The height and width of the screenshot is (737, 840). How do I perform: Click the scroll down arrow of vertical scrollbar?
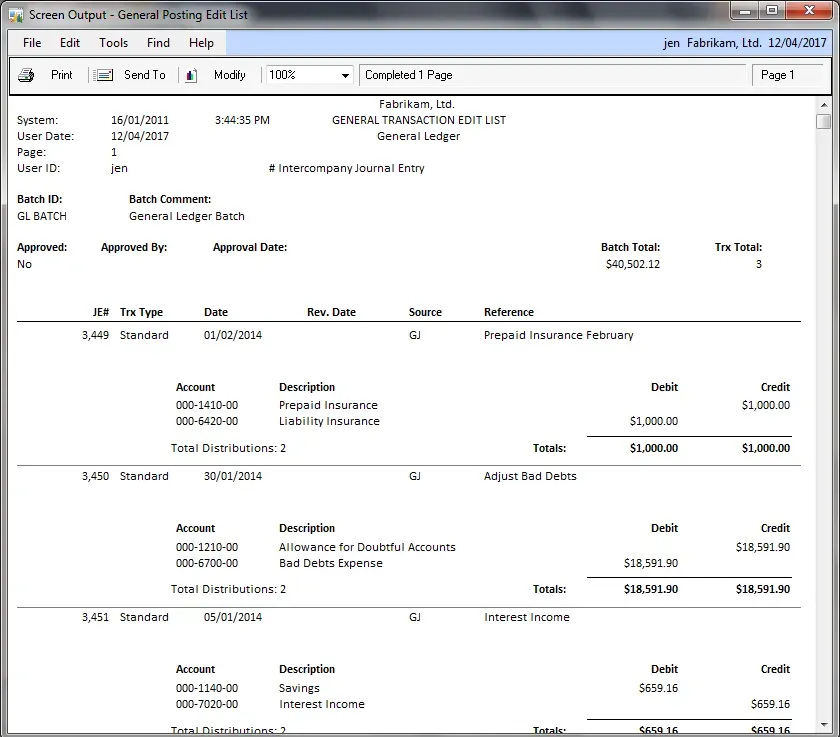(823, 728)
